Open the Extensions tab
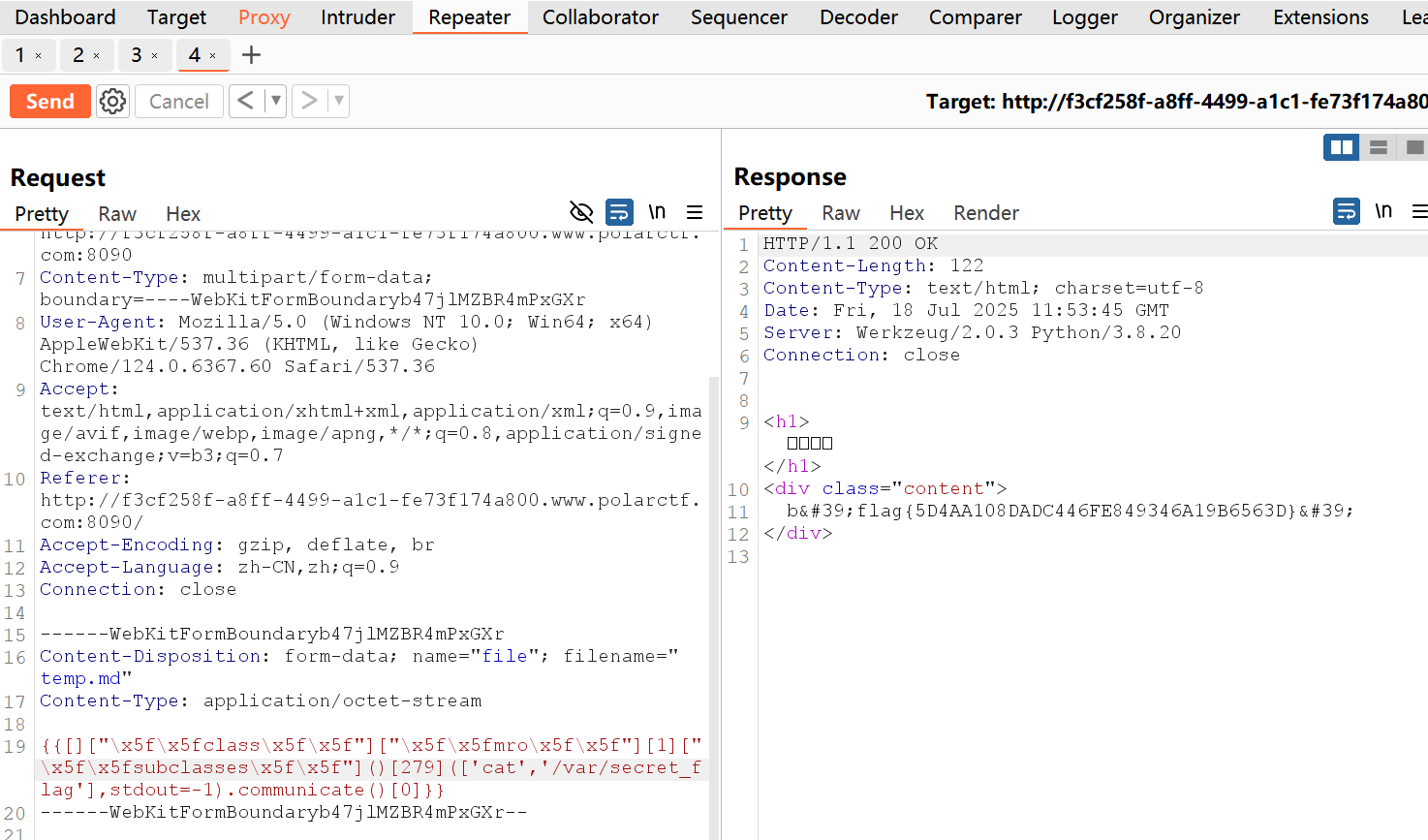This screenshot has height=840, width=1428. pyautogui.click(x=1321, y=17)
